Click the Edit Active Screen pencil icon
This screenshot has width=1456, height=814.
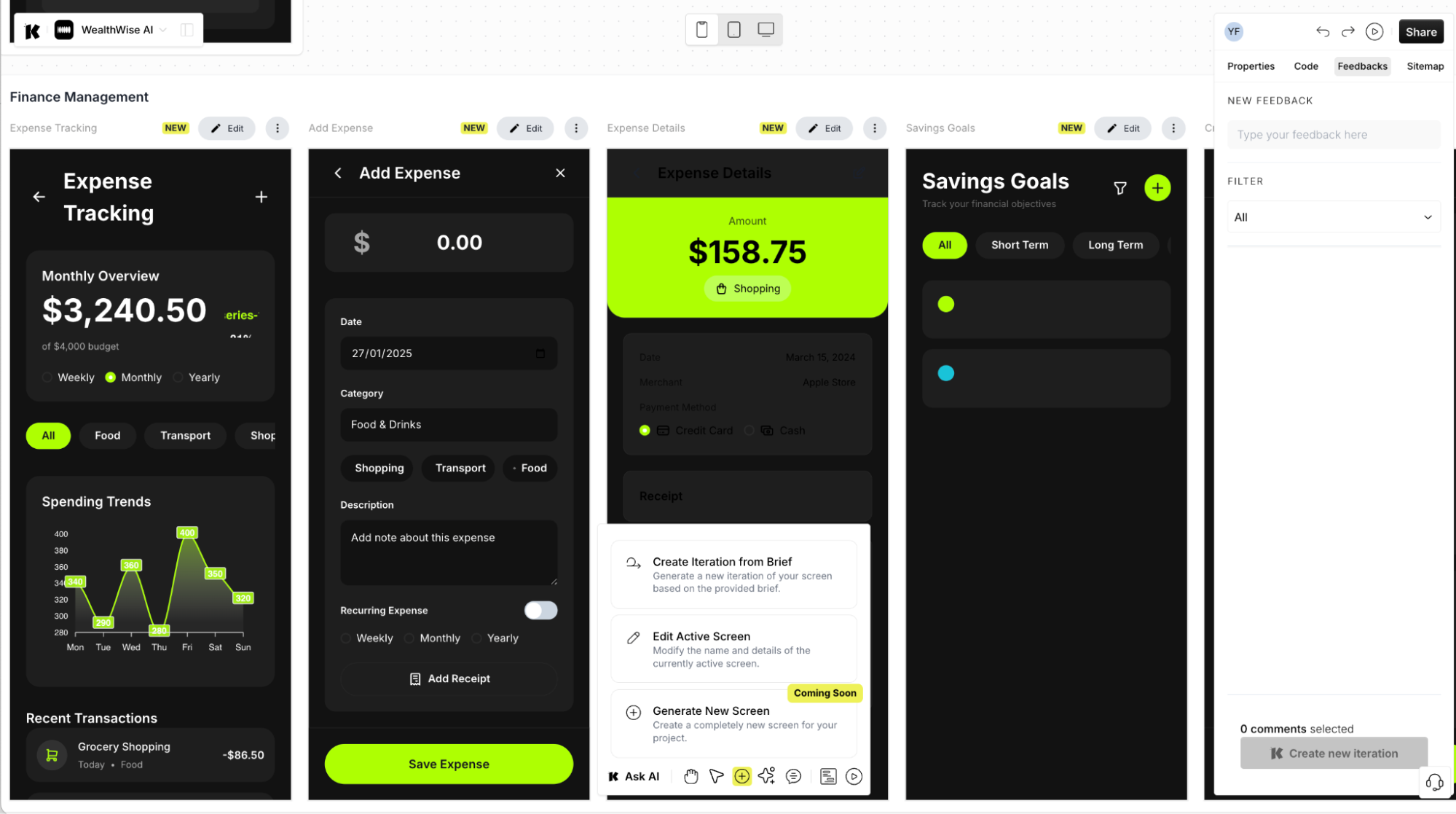coord(633,636)
